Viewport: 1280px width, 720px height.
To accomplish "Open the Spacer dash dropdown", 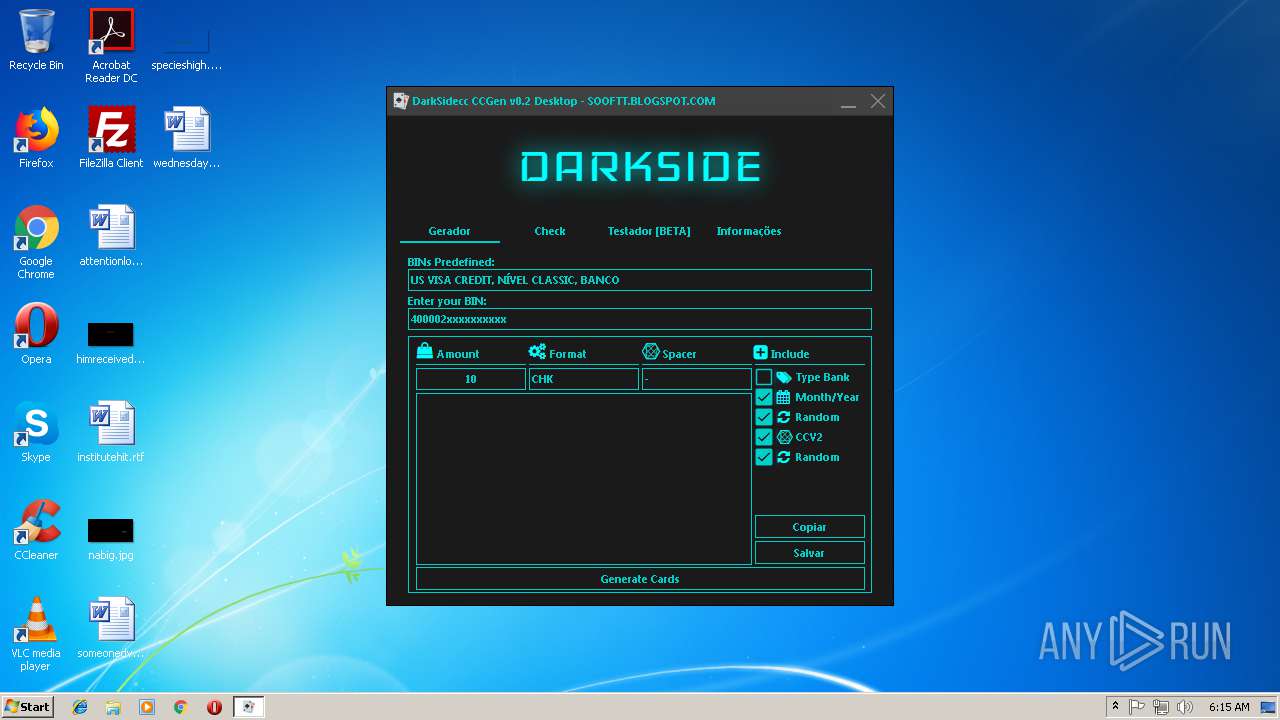I will click(697, 379).
